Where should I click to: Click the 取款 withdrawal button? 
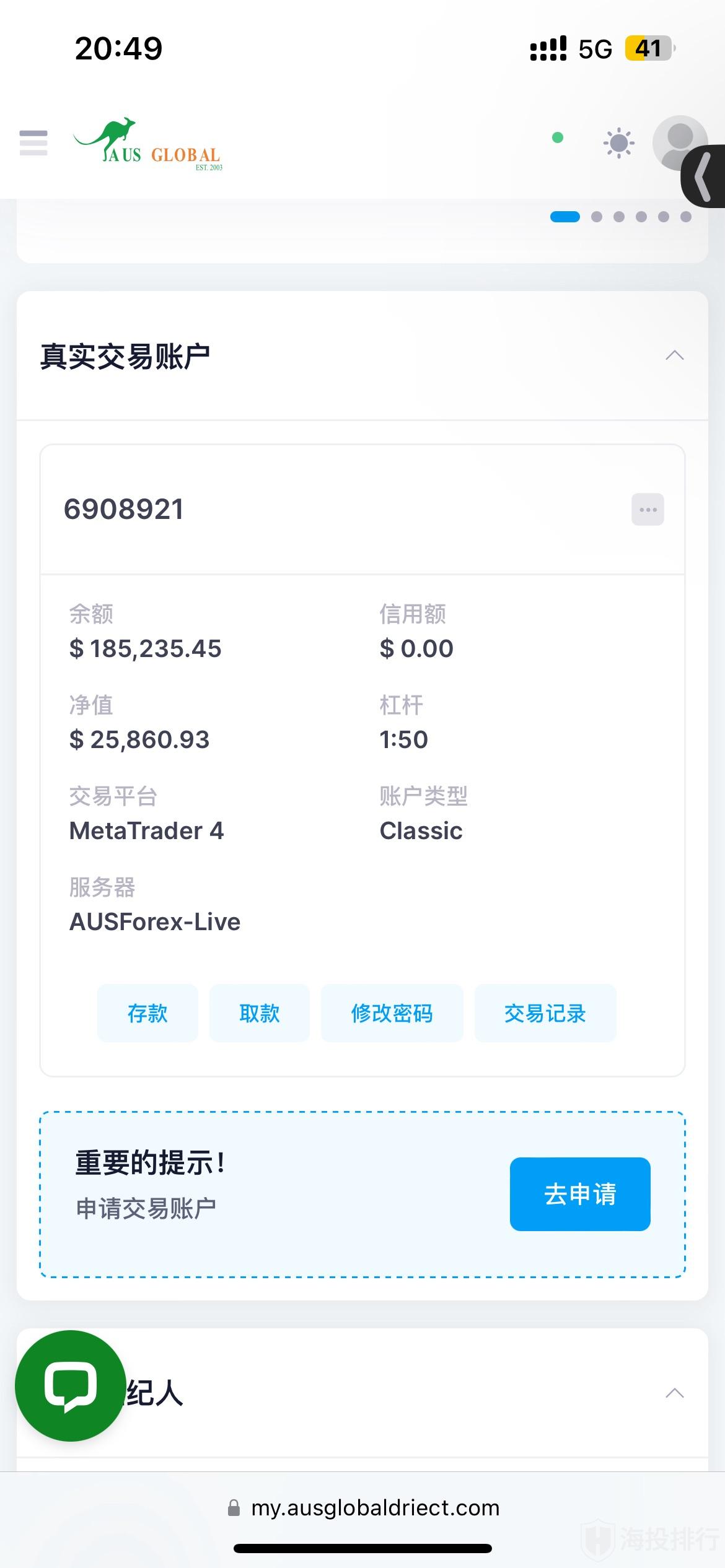[259, 1013]
